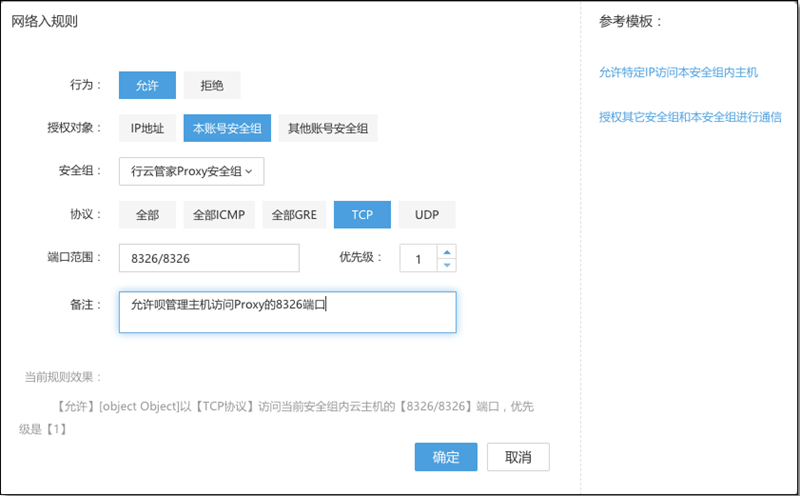Open the 授权其它安全组和本安全组进行通信 template link

pos(690,117)
